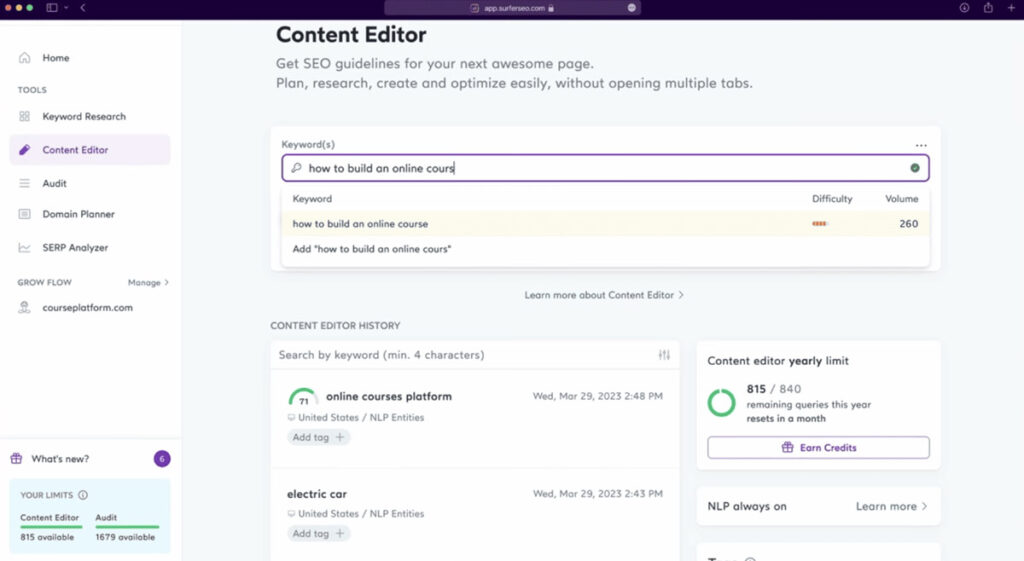Click the volume value 260
This screenshot has width=1024, height=561.
tap(908, 223)
